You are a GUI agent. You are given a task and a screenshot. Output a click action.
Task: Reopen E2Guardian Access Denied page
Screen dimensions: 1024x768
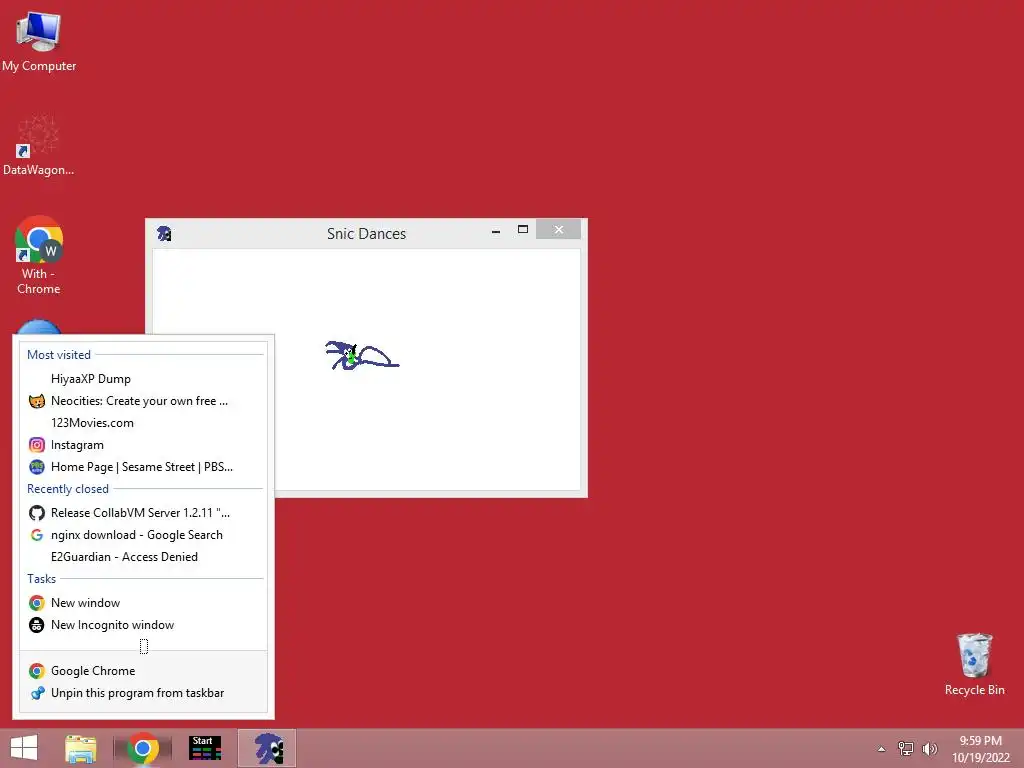coord(143,556)
